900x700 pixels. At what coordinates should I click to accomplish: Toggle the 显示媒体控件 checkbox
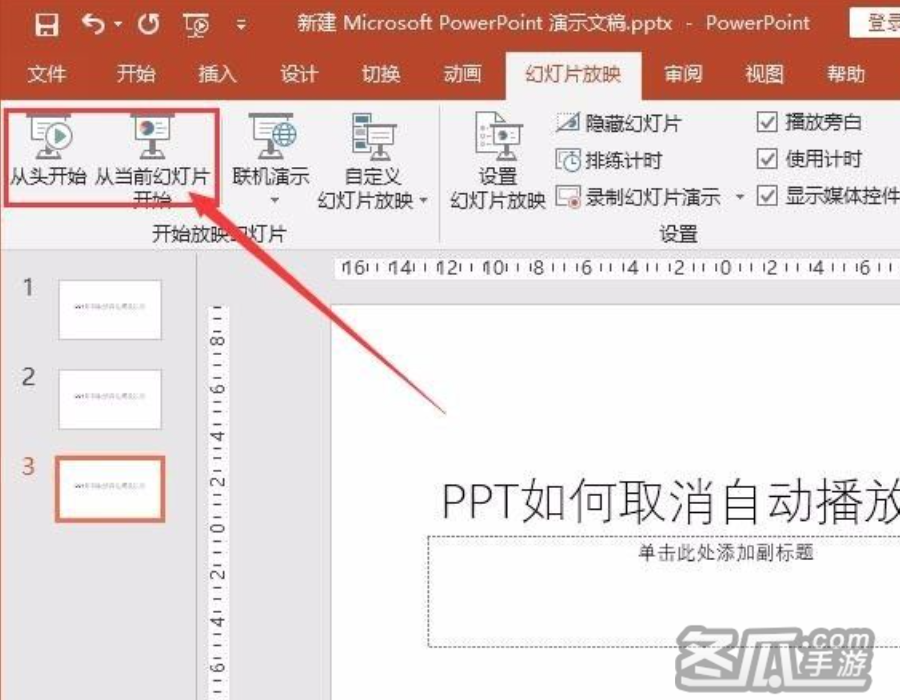(x=767, y=196)
